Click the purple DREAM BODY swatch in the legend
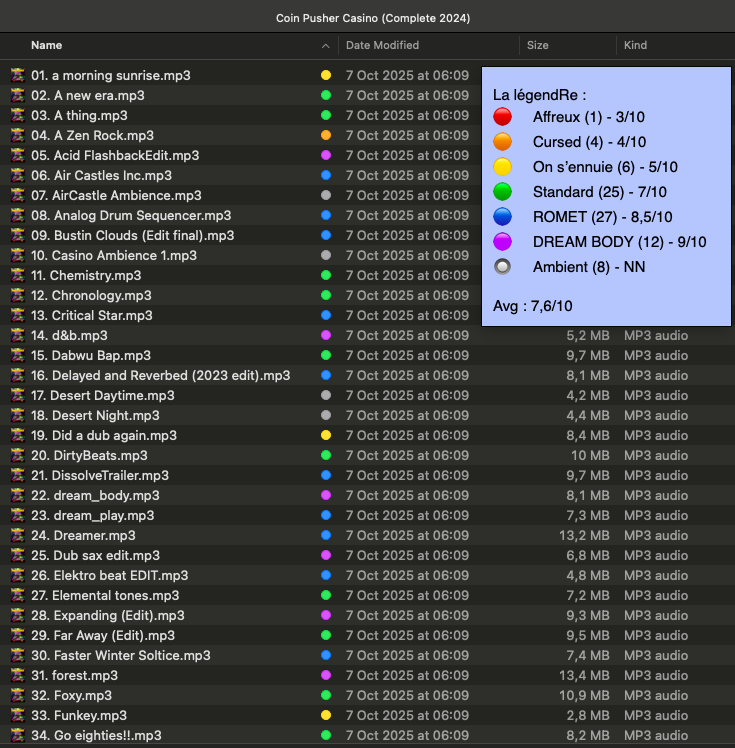The image size is (735, 748). tap(502, 242)
